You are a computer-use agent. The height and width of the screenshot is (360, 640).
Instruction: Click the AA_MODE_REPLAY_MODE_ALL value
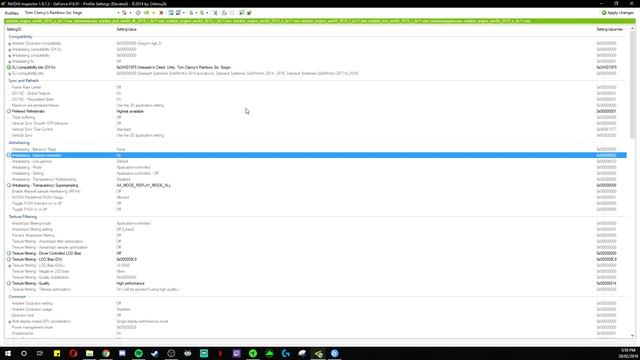(144, 185)
